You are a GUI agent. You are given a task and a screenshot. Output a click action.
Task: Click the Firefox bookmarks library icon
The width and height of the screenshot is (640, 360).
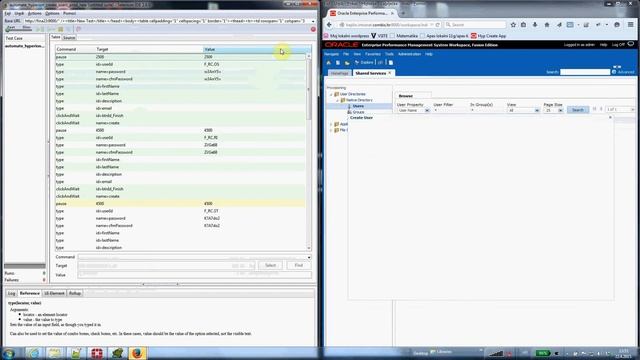pyautogui.click(x=523, y=25)
